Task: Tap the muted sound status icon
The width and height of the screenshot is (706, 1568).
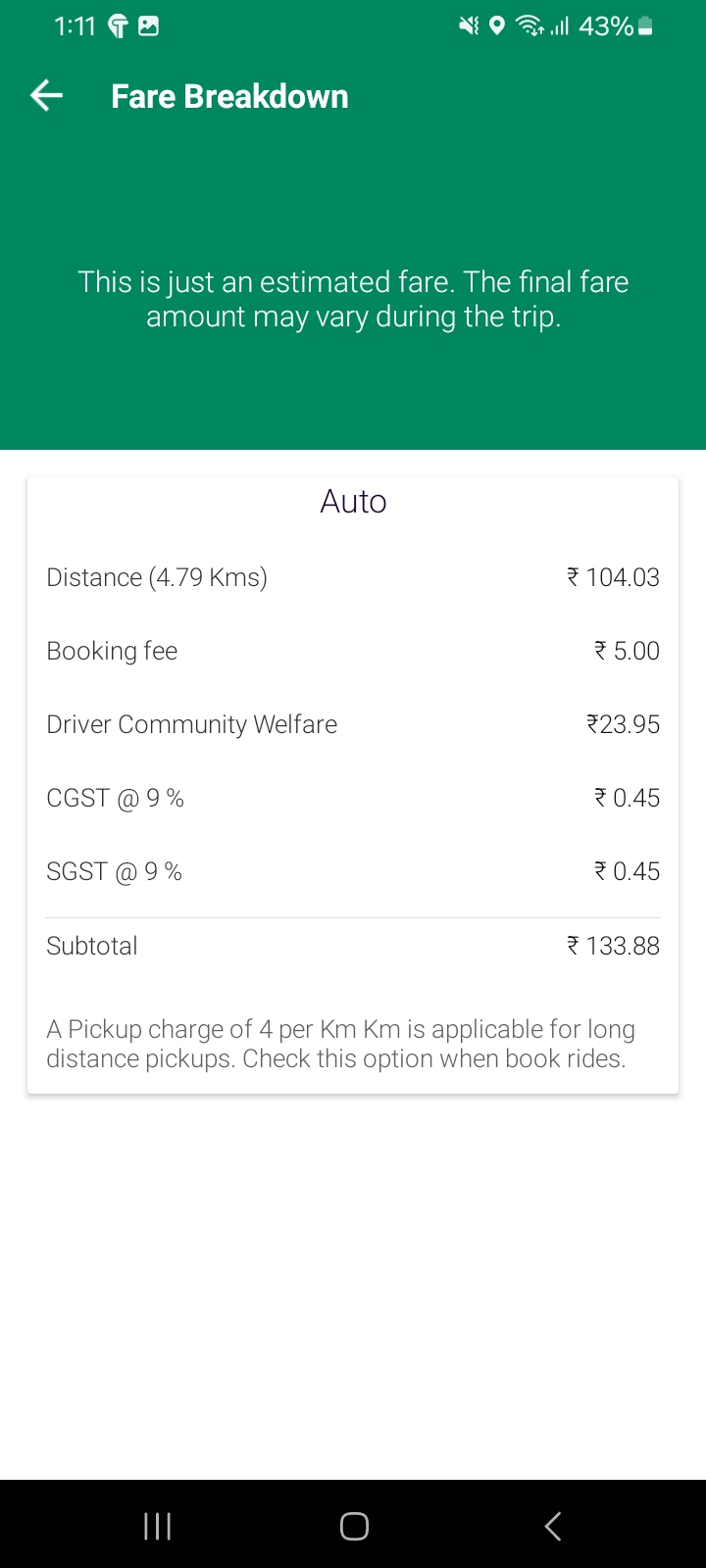Action: pos(469,26)
